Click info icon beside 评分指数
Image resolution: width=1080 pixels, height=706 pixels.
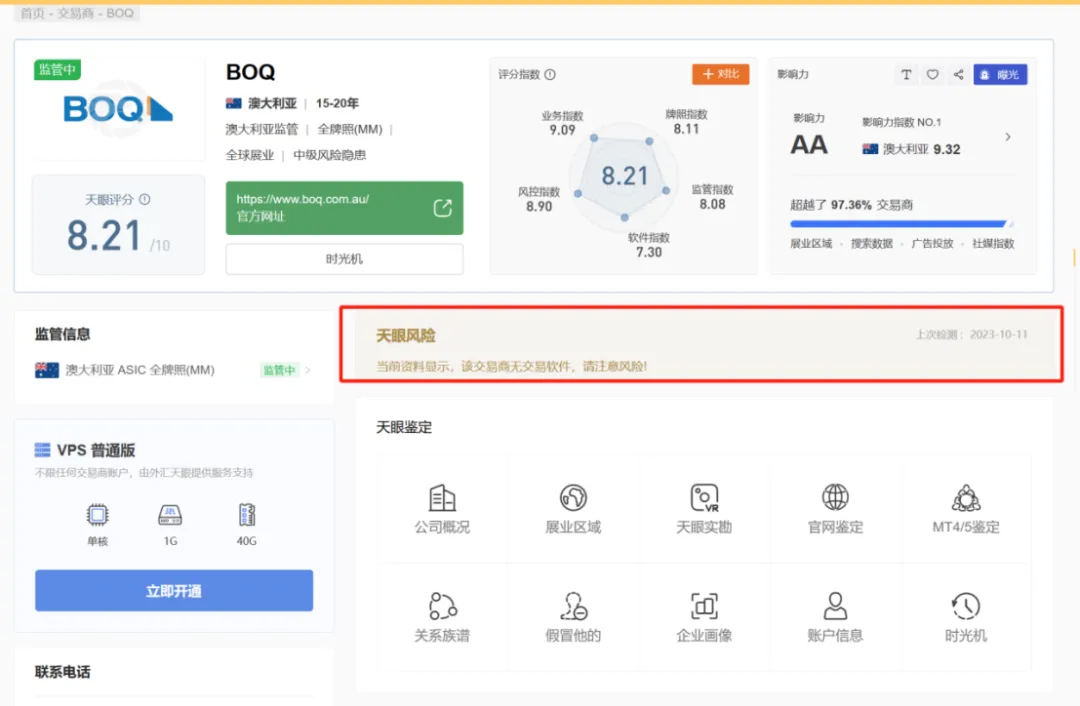pos(550,74)
